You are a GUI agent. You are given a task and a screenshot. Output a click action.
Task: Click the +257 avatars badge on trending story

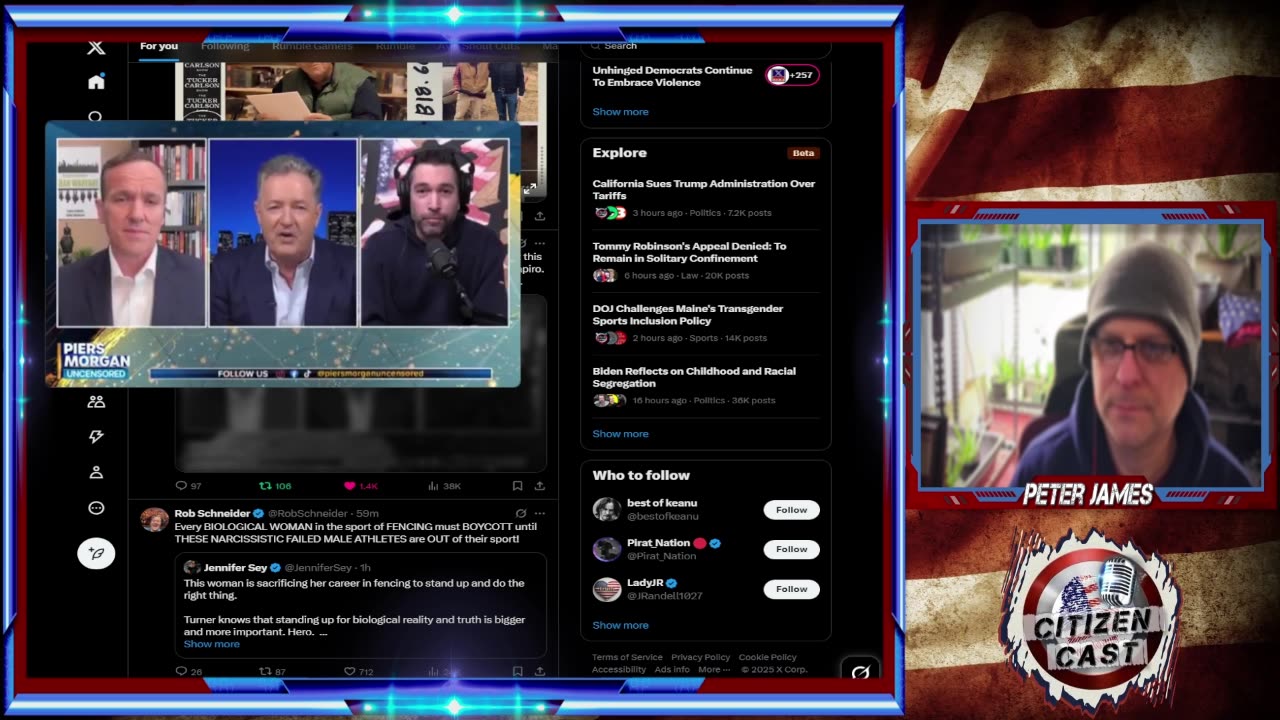(x=792, y=75)
